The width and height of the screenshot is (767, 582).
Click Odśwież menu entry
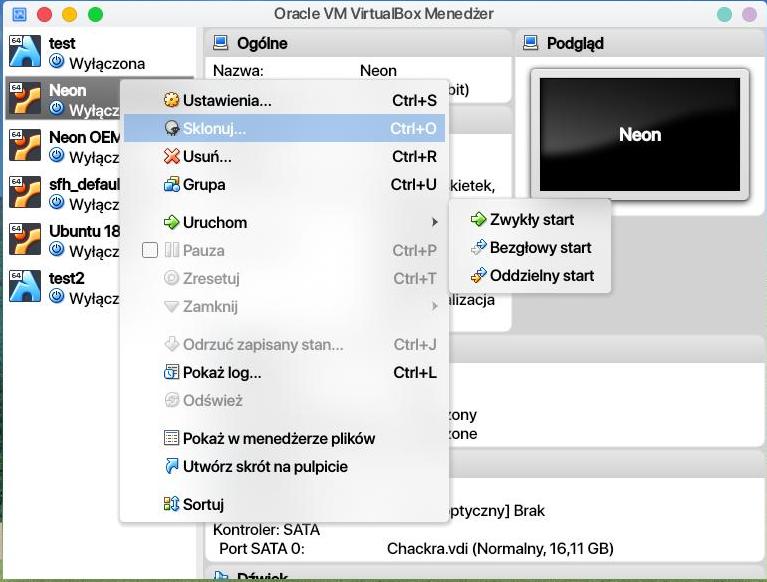pos(284,401)
